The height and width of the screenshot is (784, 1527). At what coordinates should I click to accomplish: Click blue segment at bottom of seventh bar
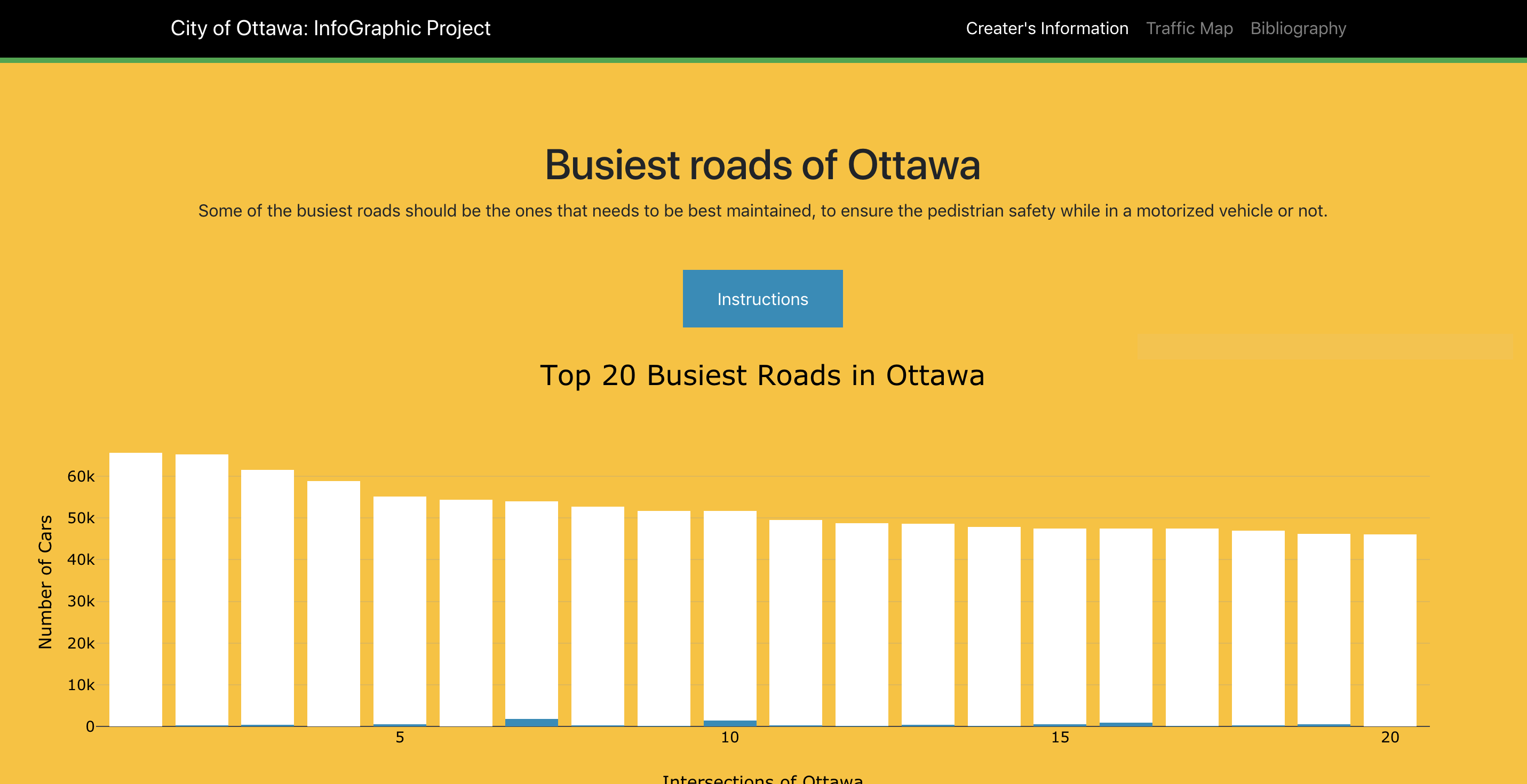coord(531,722)
